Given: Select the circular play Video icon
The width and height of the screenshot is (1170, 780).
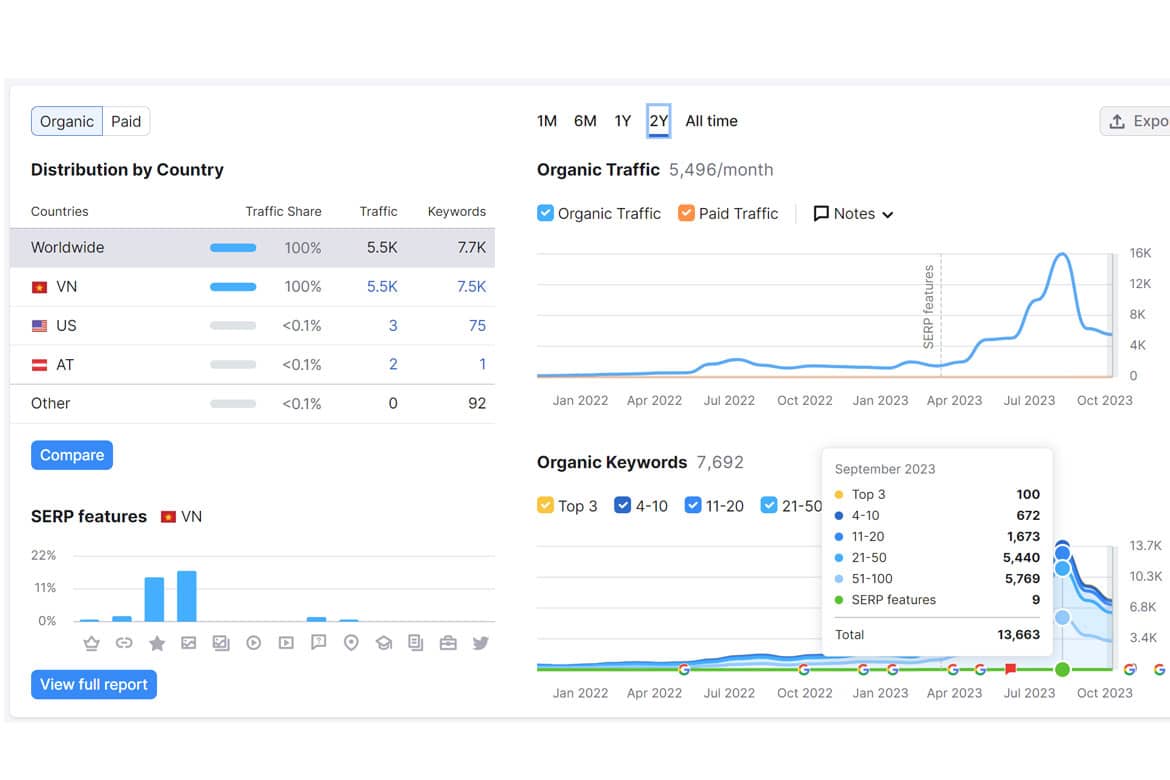Looking at the screenshot, I should (254, 643).
